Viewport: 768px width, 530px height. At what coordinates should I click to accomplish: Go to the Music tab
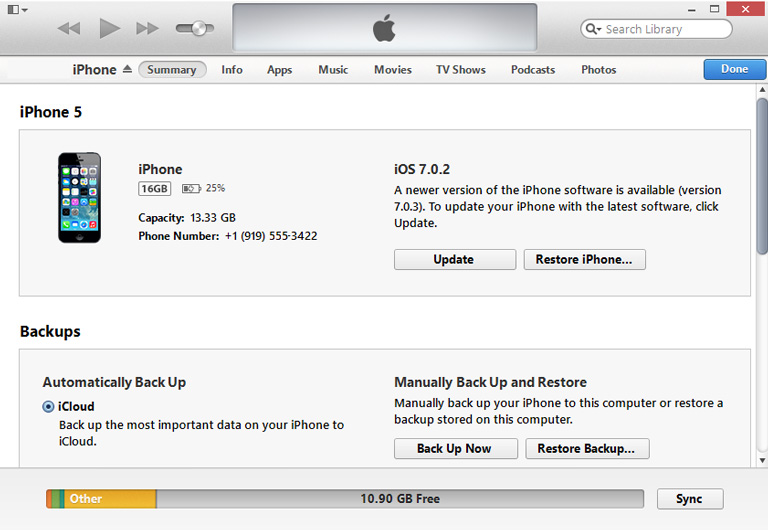[x=333, y=70]
